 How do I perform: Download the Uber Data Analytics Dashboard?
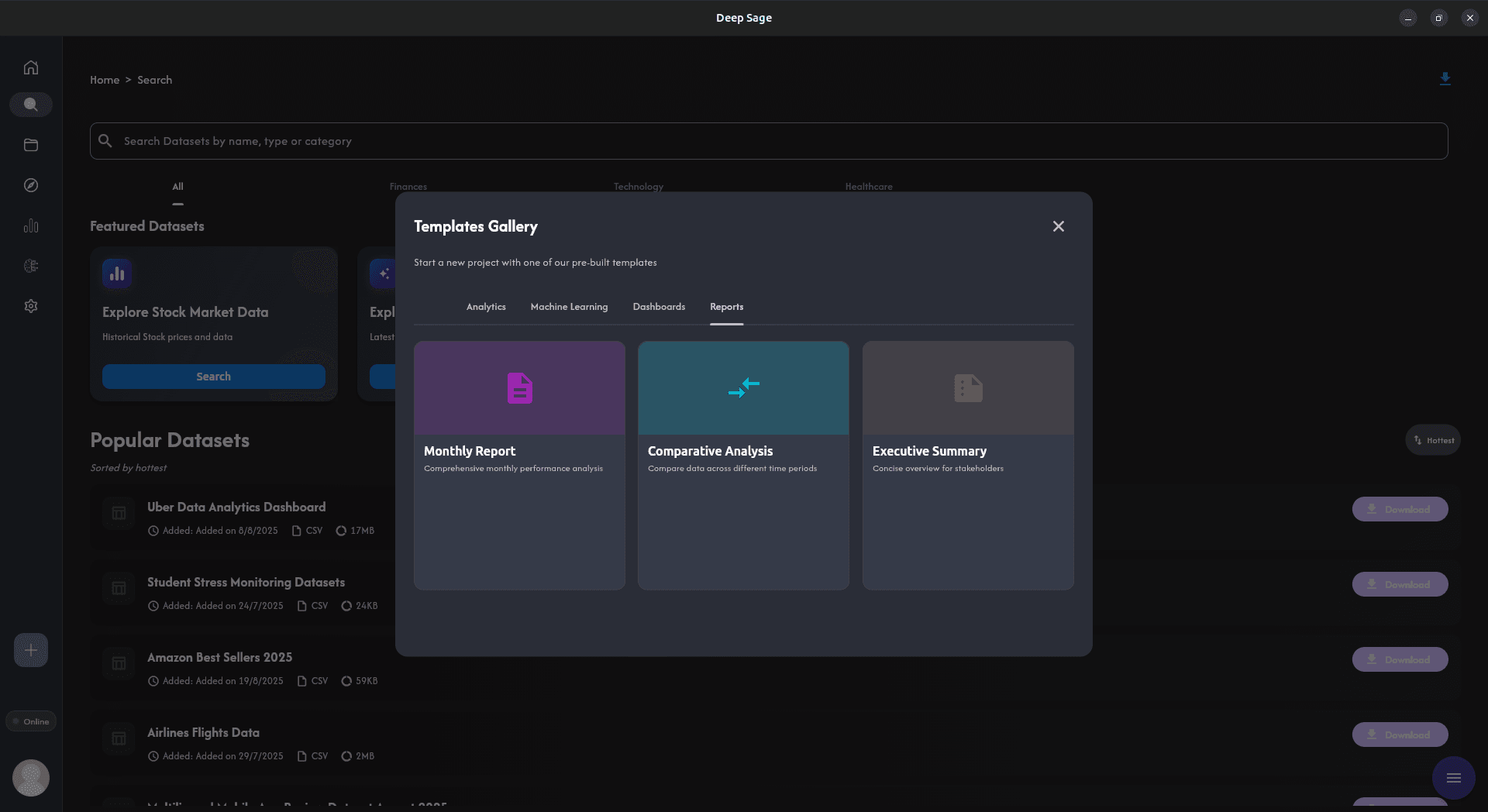[x=1400, y=509]
